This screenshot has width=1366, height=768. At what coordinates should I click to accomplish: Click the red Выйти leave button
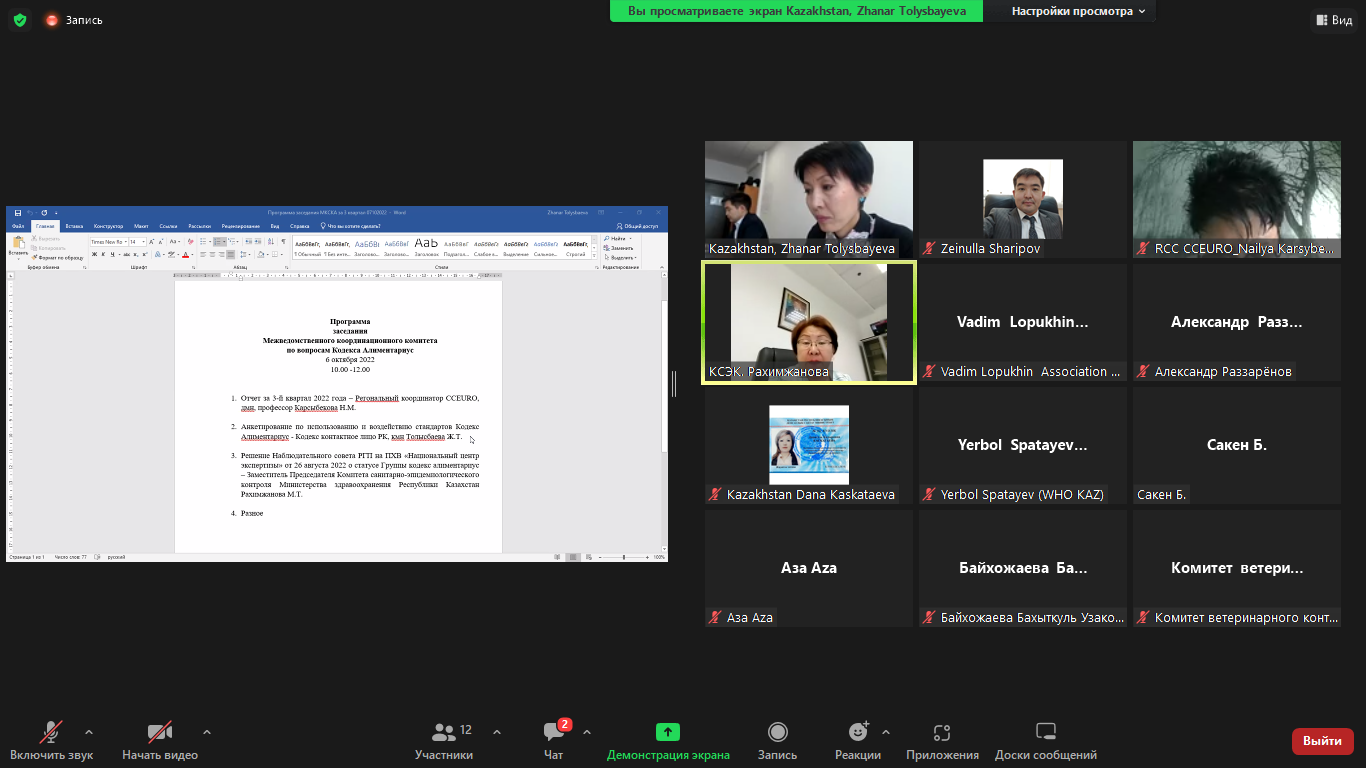(1322, 741)
